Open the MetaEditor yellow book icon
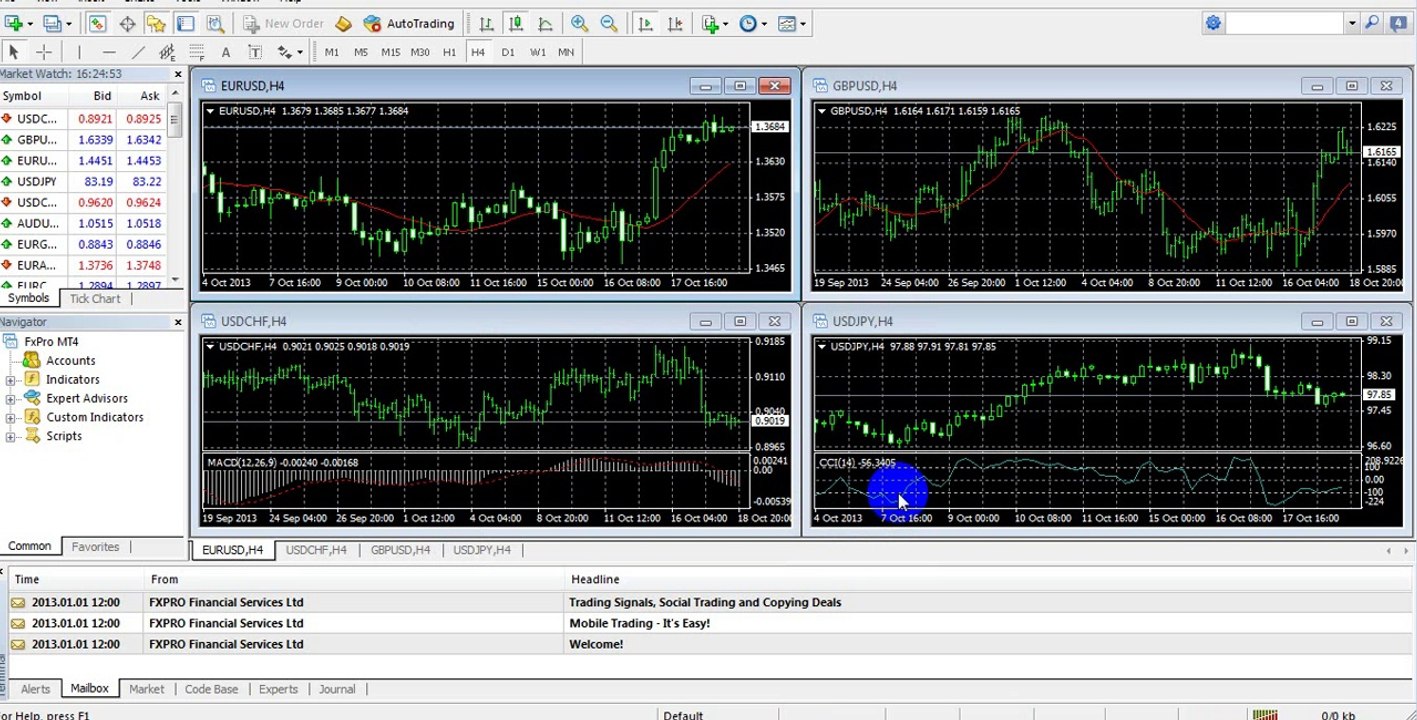The height and width of the screenshot is (720, 1417). (343, 23)
